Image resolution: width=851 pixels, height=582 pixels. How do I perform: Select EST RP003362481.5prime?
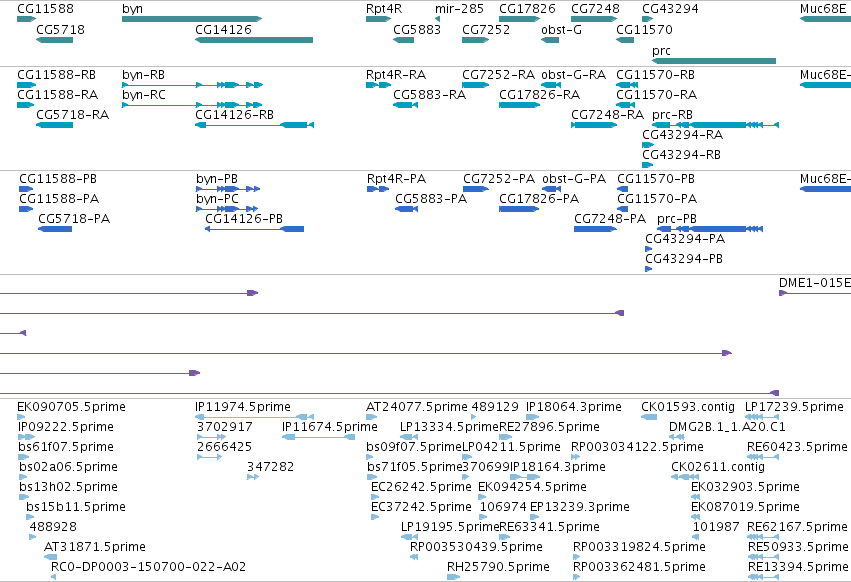tap(576, 577)
